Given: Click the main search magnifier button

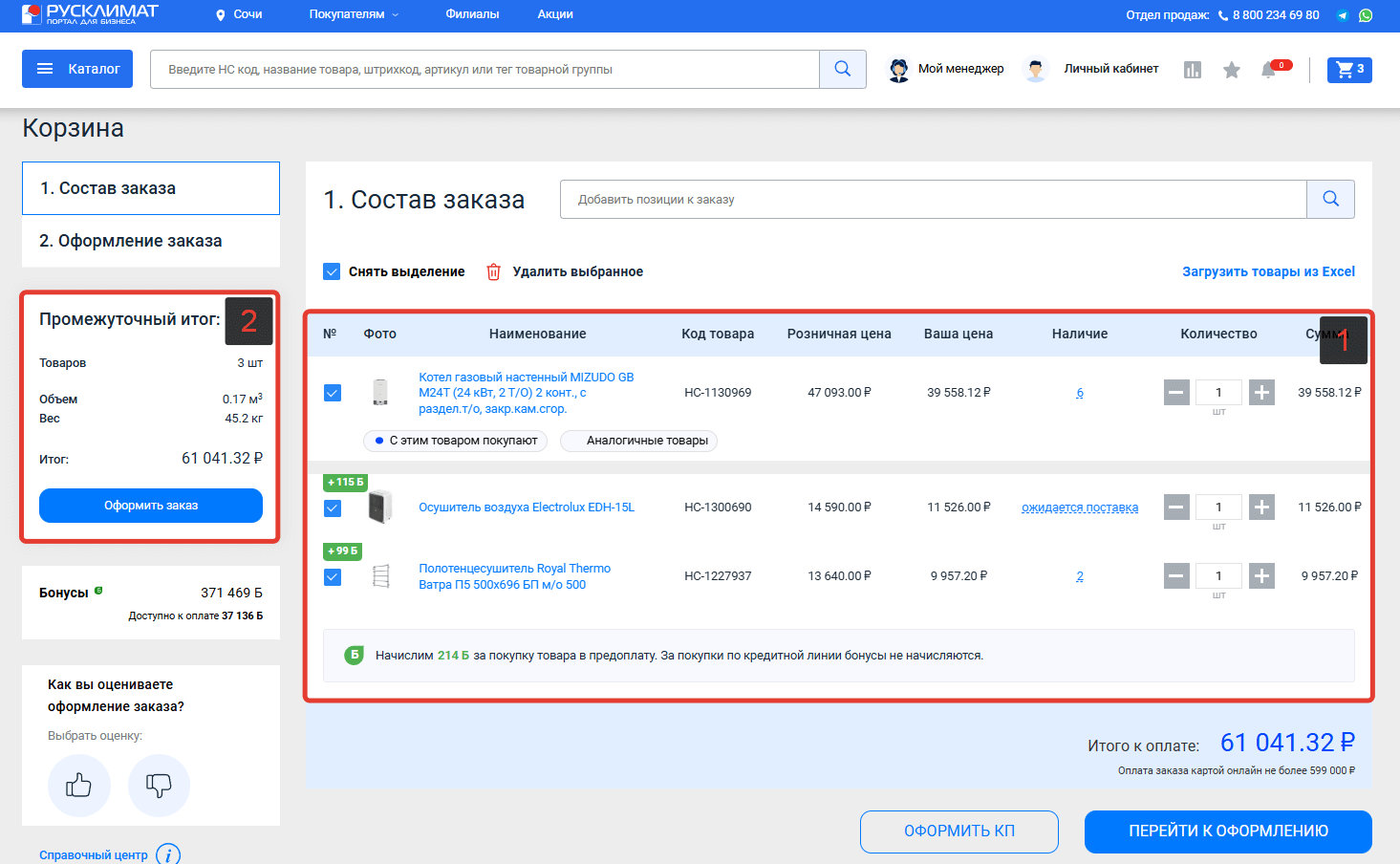Looking at the screenshot, I should pos(843,69).
